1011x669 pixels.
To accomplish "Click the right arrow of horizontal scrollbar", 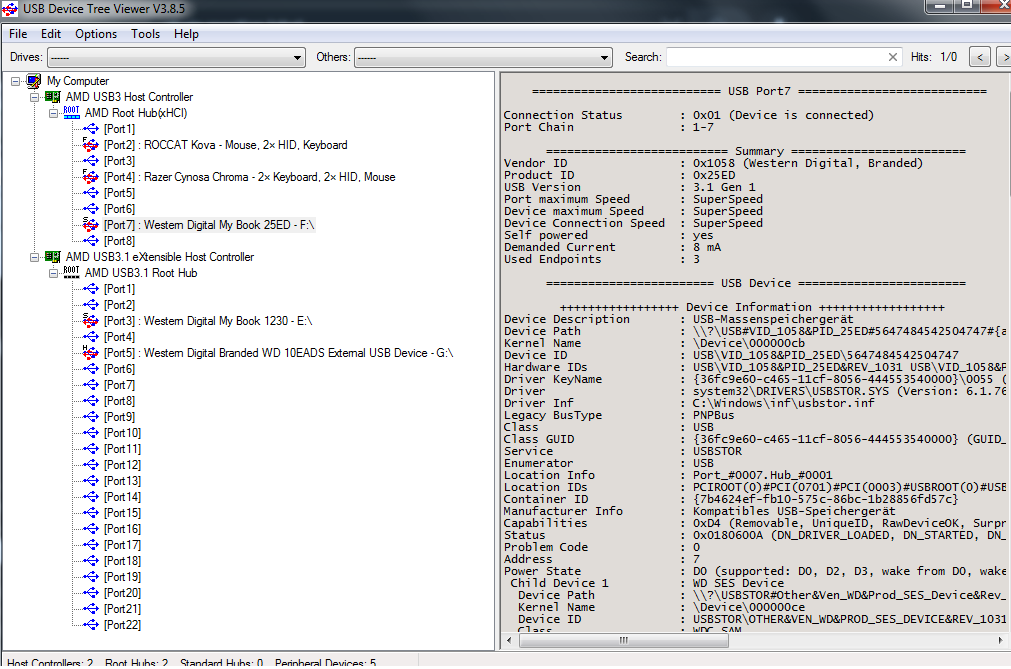I will [x=1000, y=641].
